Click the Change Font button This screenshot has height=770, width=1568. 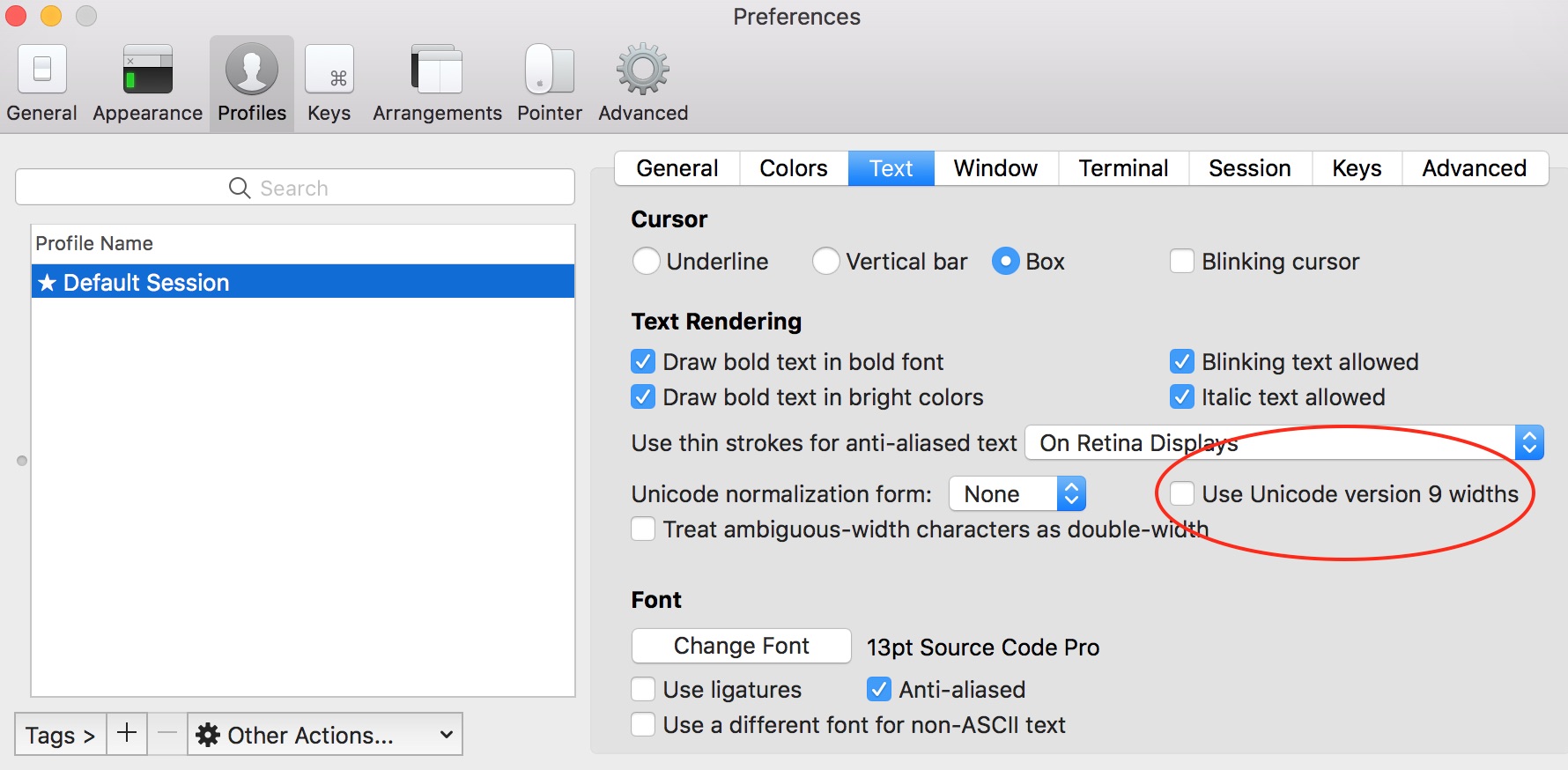pyautogui.click(x=742, y=646)
